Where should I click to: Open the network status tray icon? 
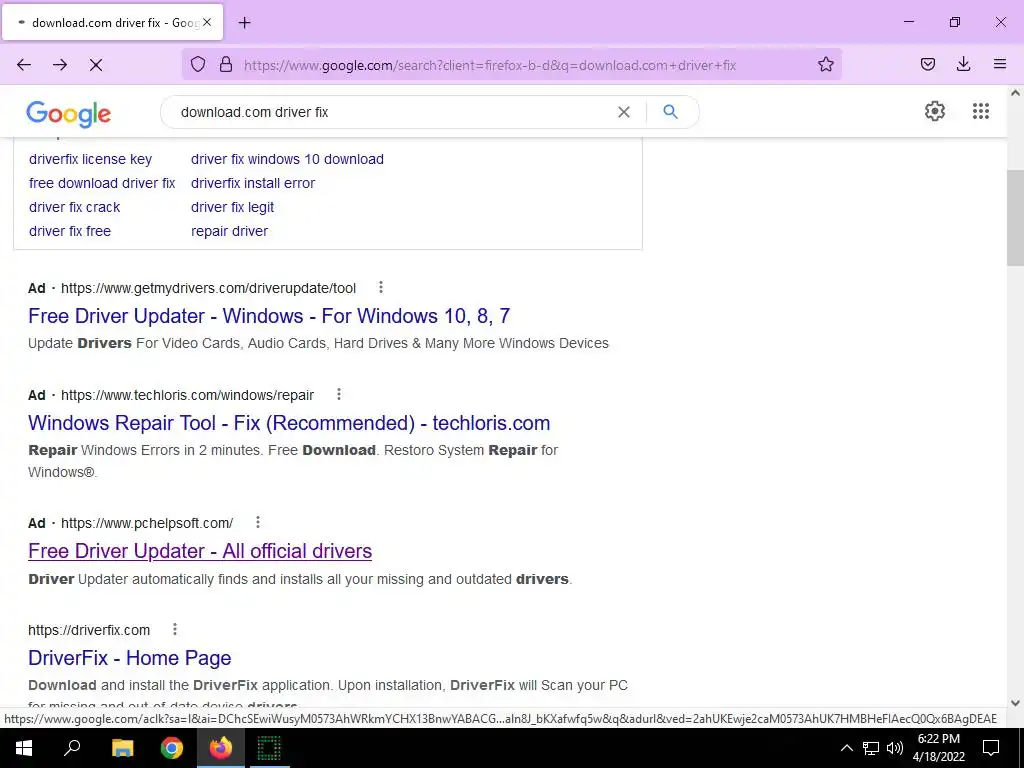pyautogui.click(x=871, y=748)
